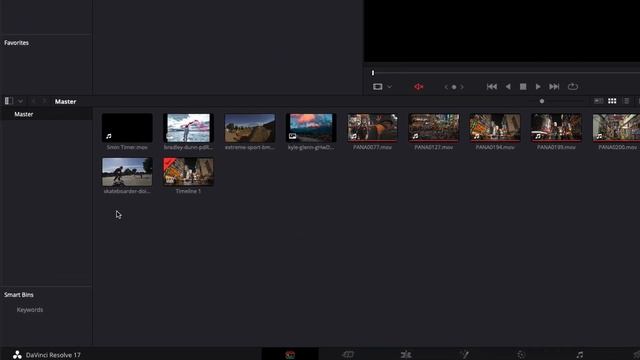Go to first frame

point(492,87)
